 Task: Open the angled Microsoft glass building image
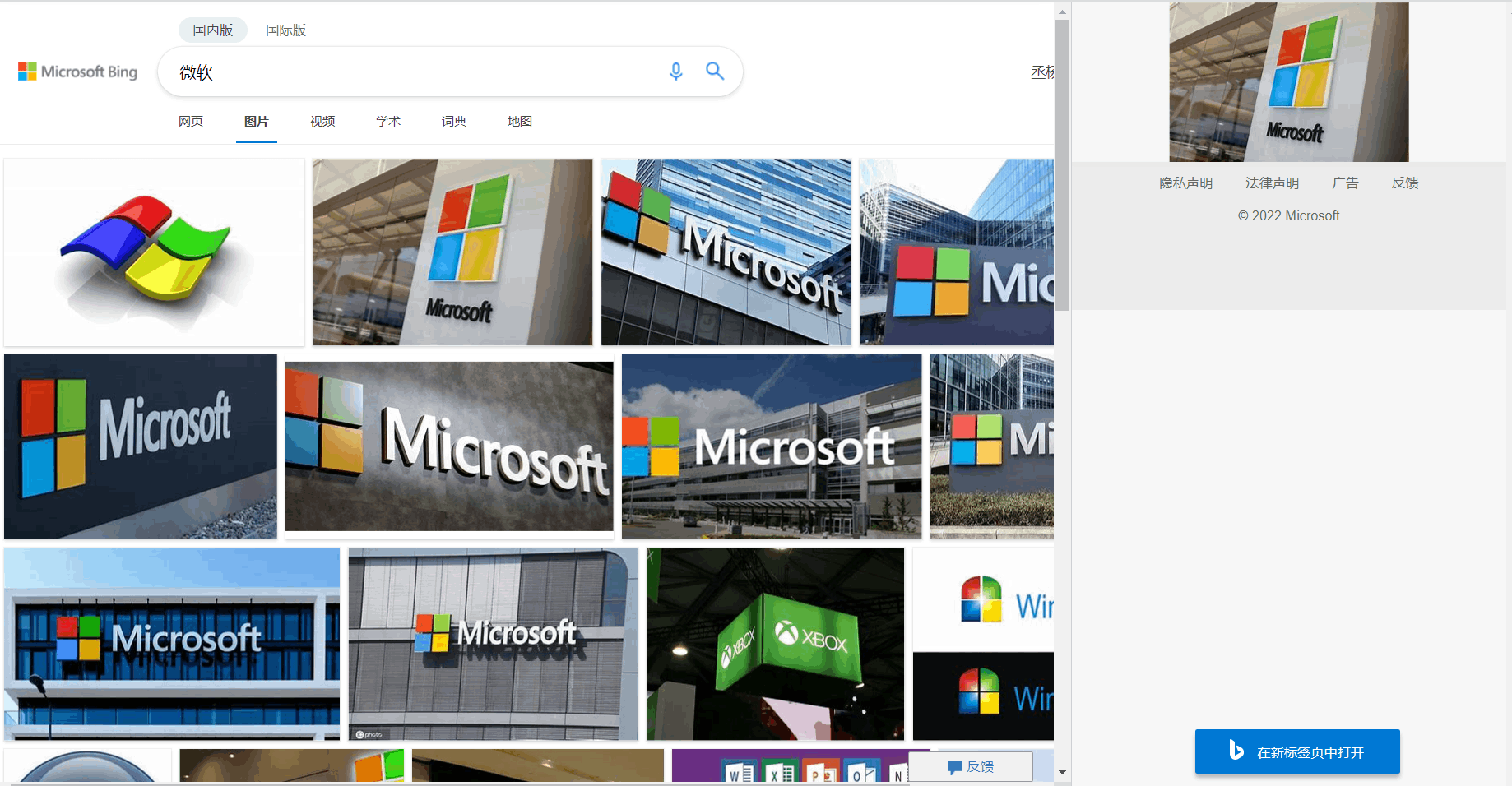726,252
